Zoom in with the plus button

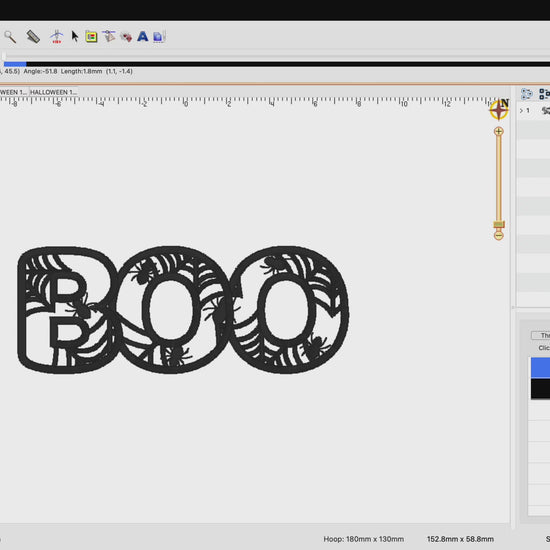[498, 132]
